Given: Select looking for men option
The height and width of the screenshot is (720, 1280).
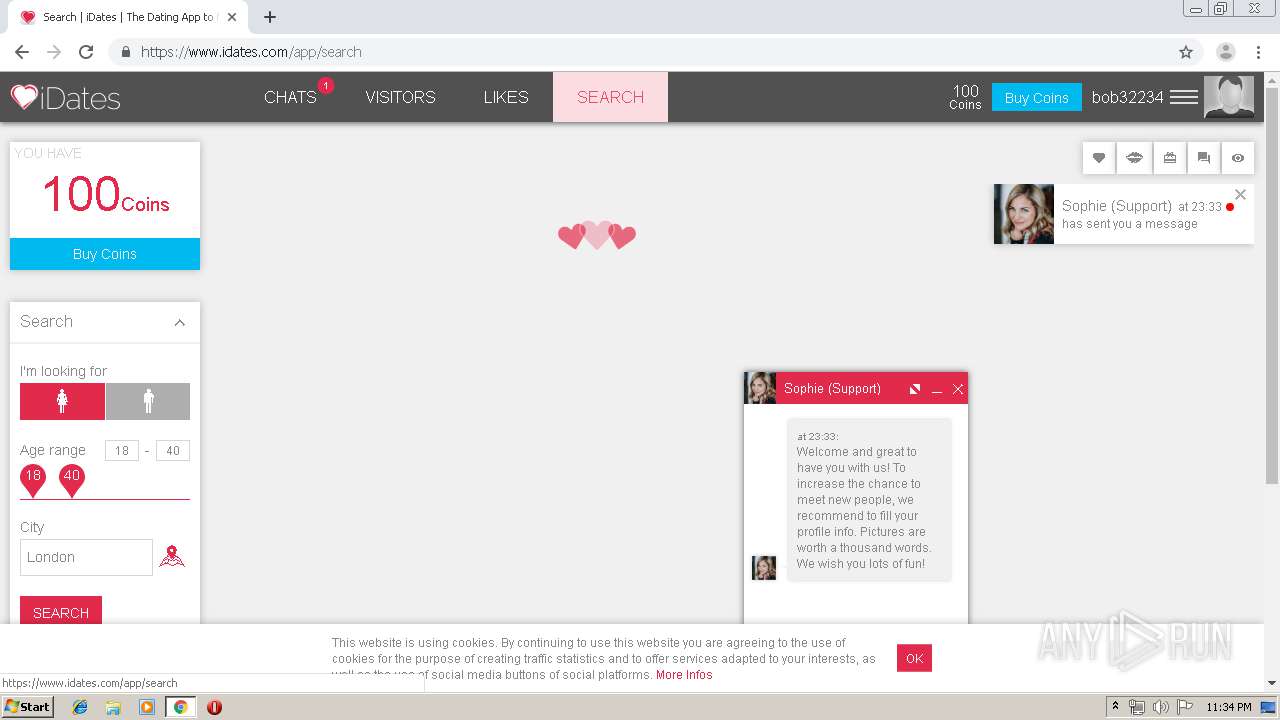Looking at the screenshot, I should (x=148, y=401).
